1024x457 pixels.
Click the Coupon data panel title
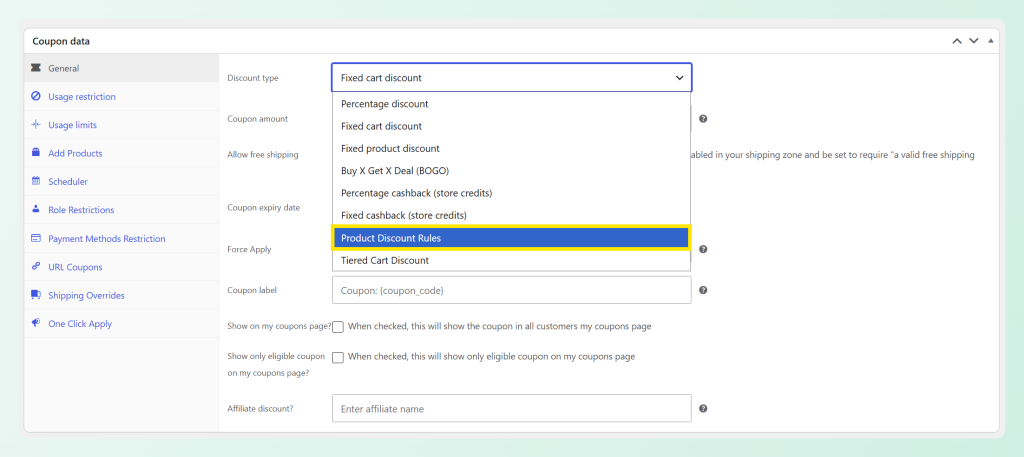pos(61,41)
